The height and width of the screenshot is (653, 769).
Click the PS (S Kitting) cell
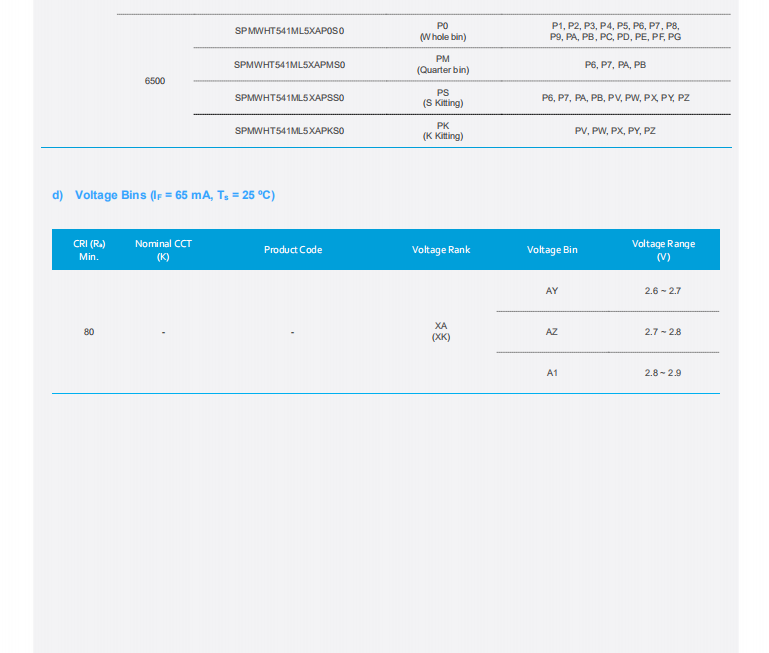click(443, 98)
